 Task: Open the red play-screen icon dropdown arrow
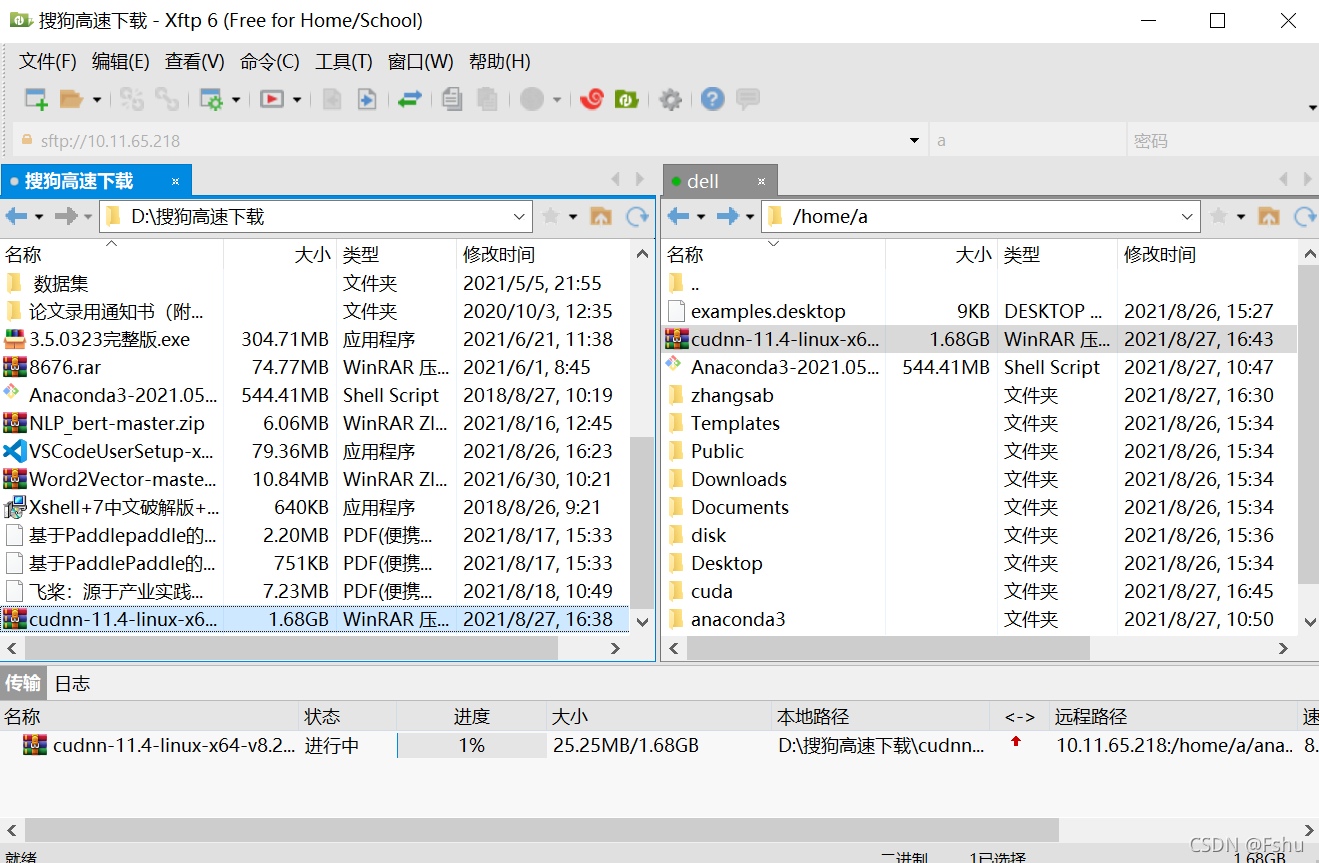tap(297, 99)
